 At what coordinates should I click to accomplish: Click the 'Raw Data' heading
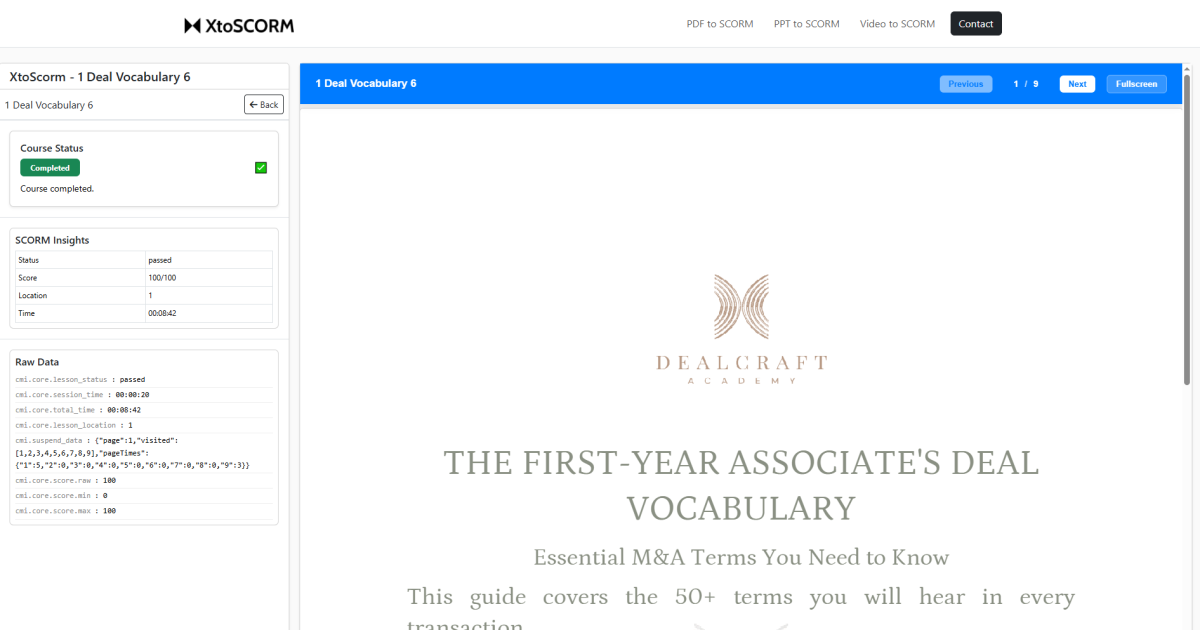point(37,362)
